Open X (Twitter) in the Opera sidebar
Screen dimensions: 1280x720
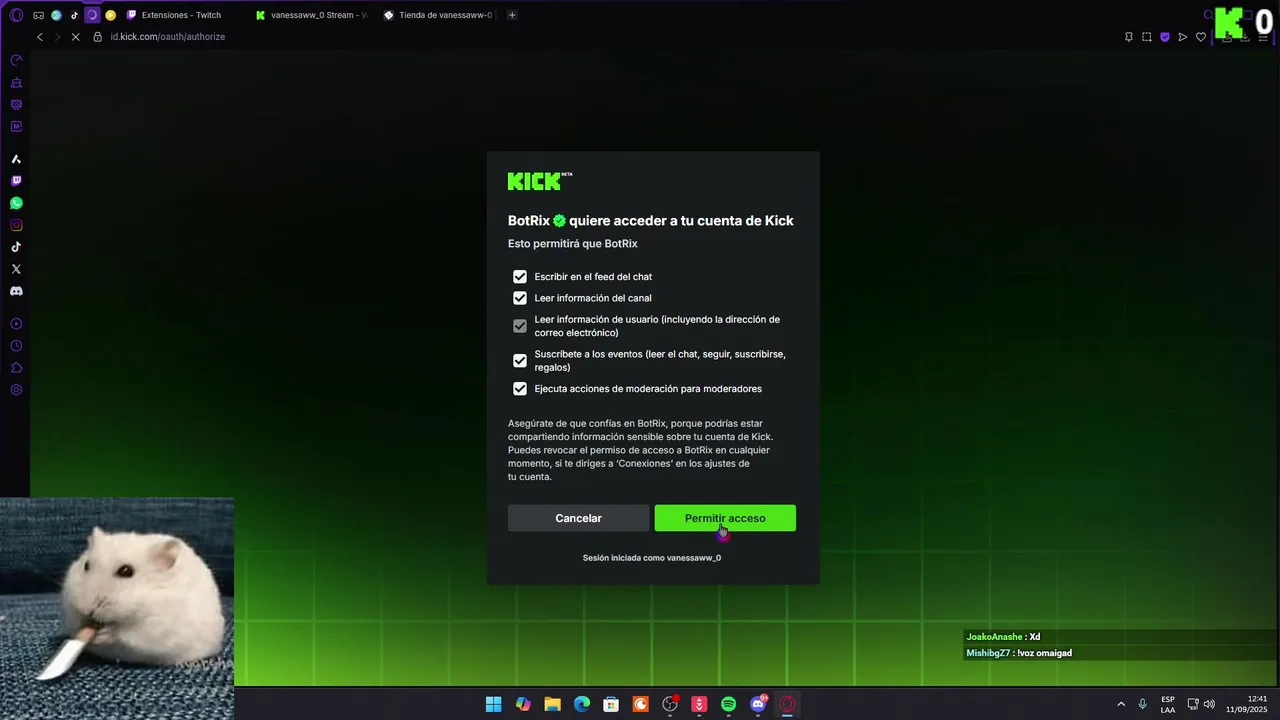(16, 269)
